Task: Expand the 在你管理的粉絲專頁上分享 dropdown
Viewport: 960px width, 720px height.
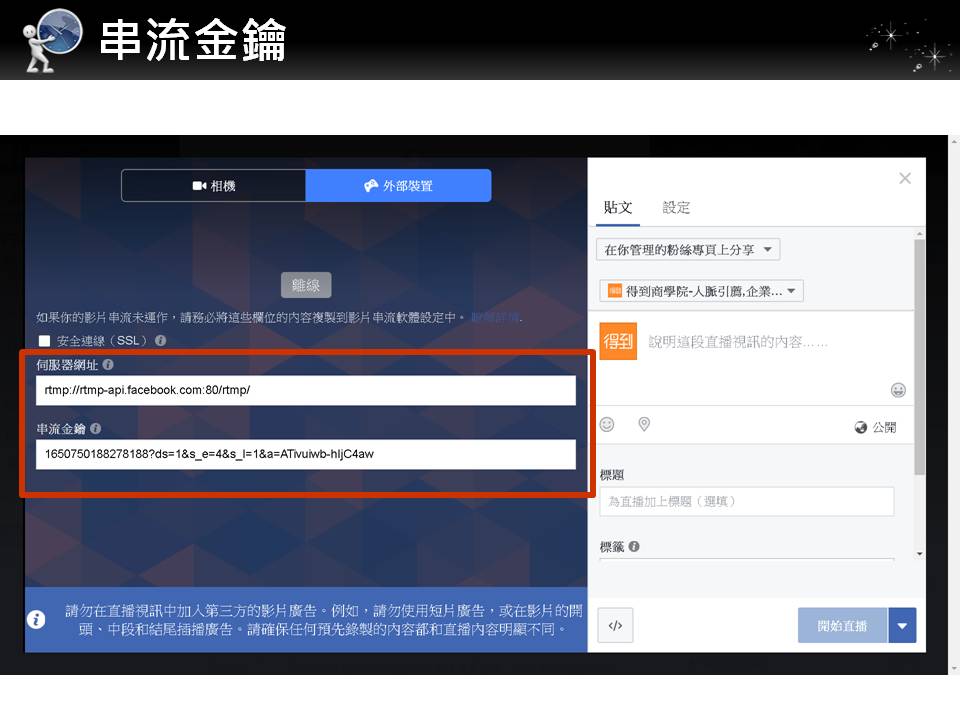Action: point(688,250)
